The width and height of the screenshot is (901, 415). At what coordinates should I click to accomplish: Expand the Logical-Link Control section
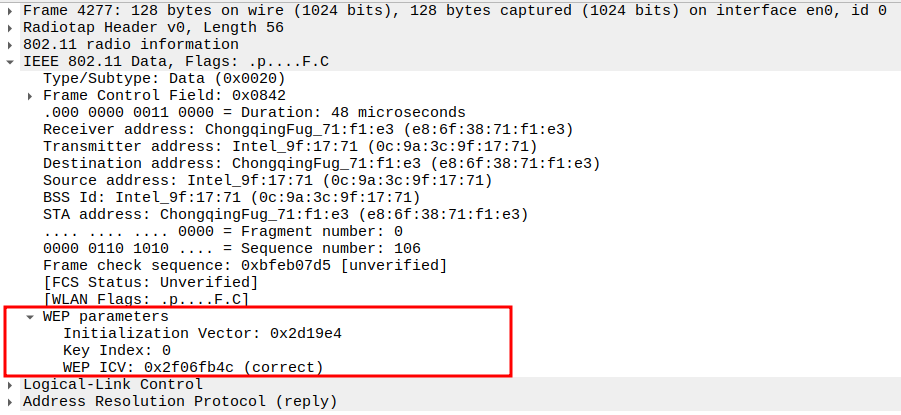(x=11, y=384)
